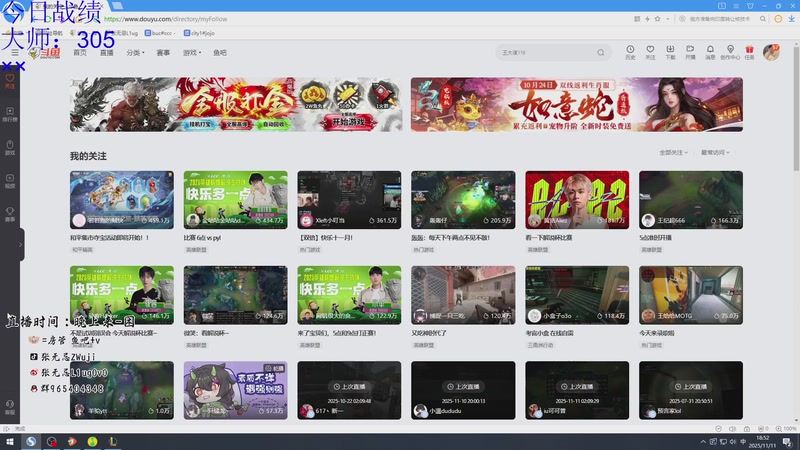The height and width of the screenshot is (450, 800).
Task: Click the browser QR grid icon
Action: [x=637, y=19]
